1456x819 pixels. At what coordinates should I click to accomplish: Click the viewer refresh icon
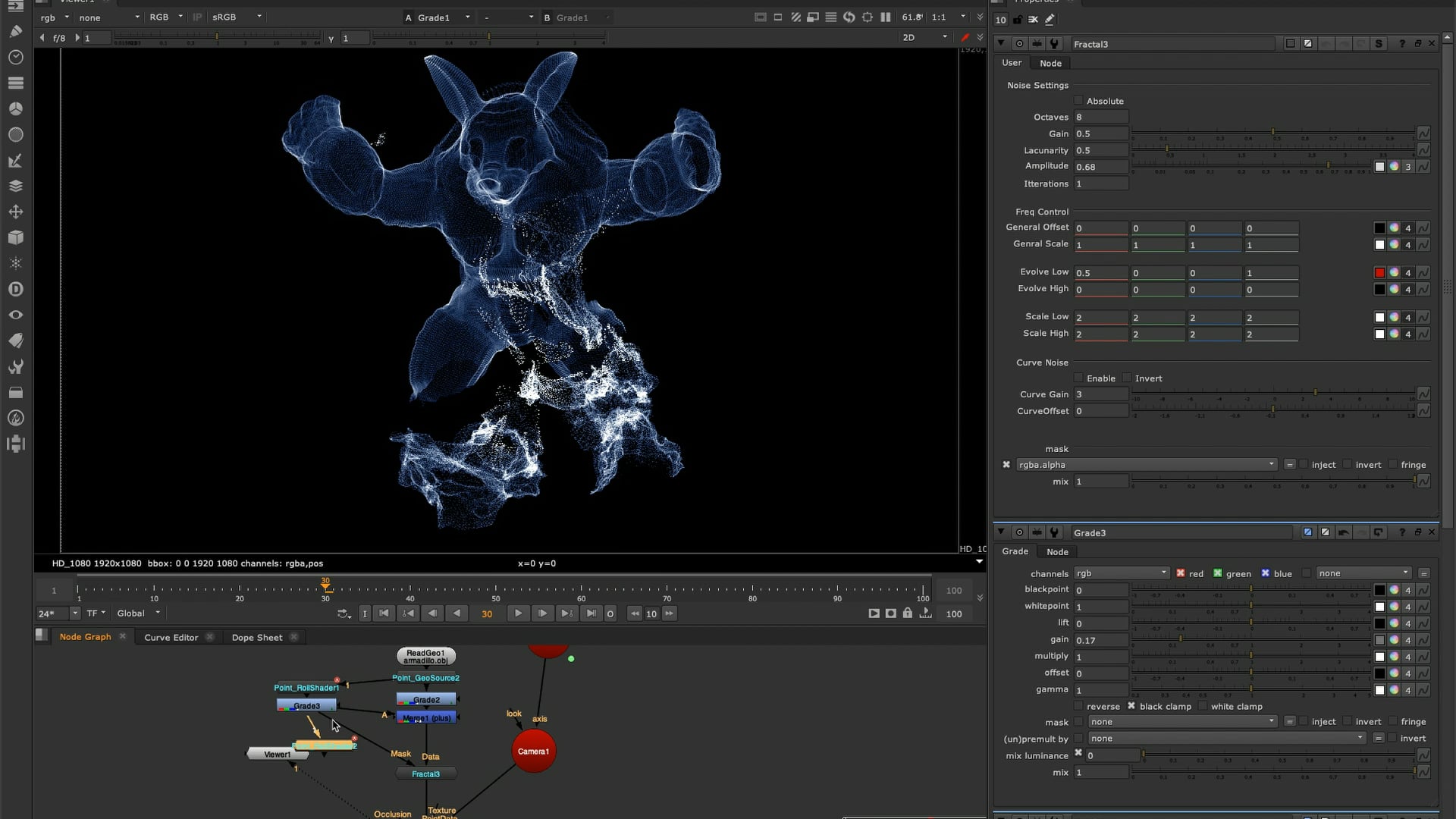(x=849, y=17)
